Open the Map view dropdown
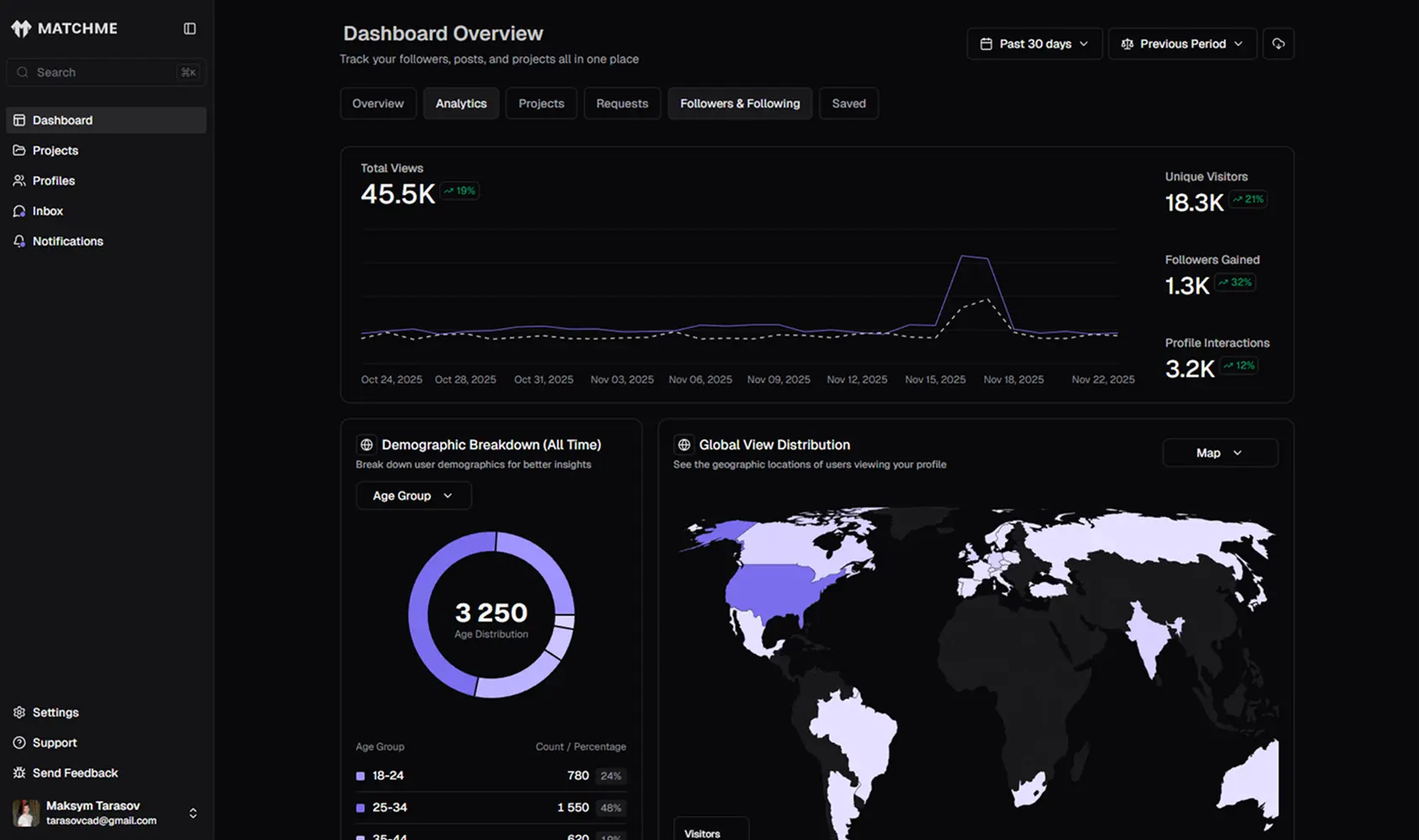Image resolution: width=1419 pixels, height=840 pixels. coord(1219,452)
